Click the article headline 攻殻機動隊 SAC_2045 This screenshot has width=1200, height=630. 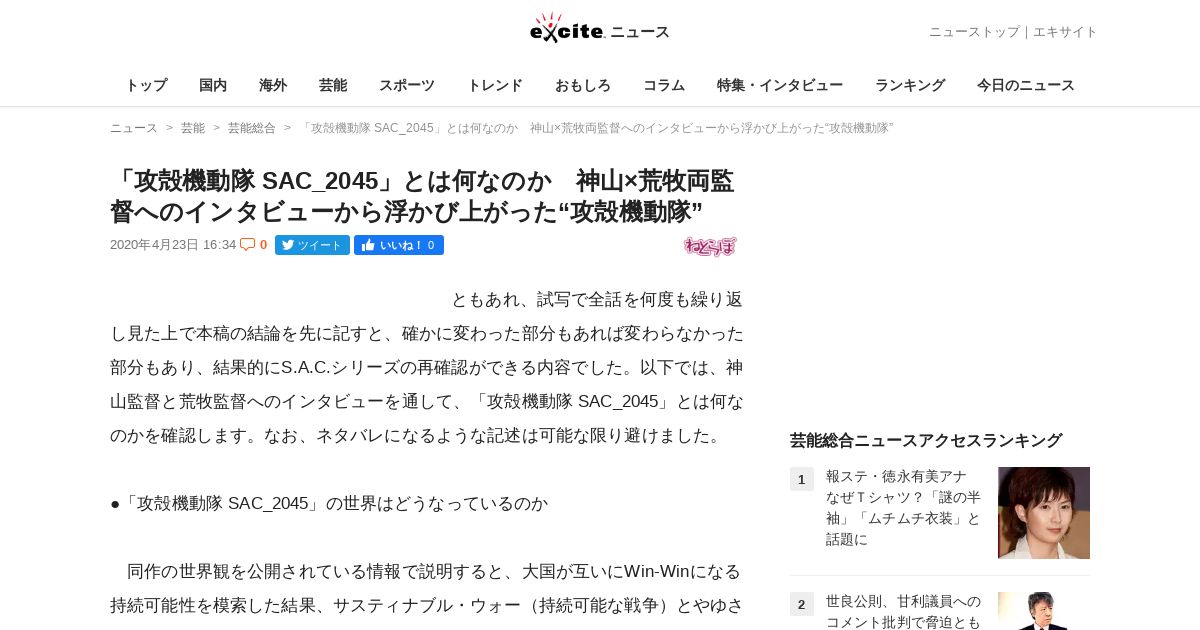coord(422,196)
